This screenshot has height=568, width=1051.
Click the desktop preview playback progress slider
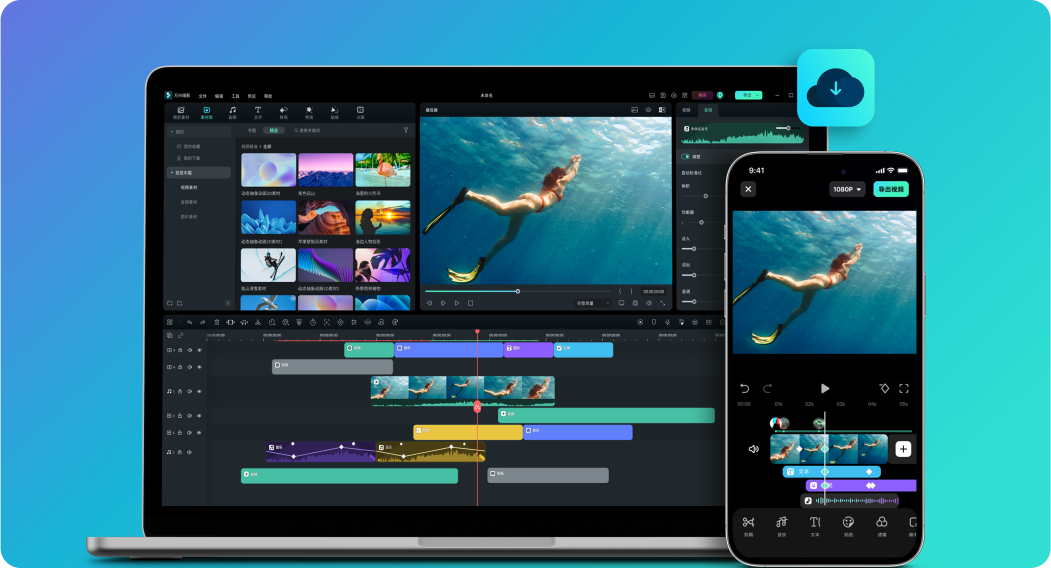(x=517, y=291)
